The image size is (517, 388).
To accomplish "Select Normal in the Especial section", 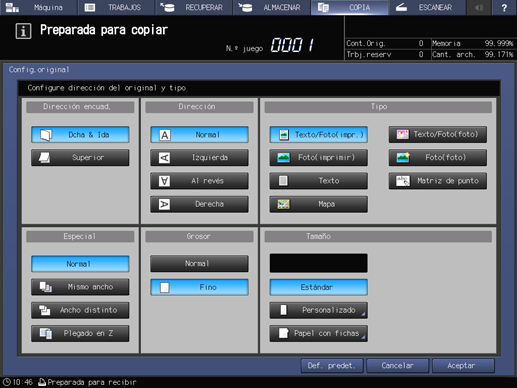I will 80,264.
